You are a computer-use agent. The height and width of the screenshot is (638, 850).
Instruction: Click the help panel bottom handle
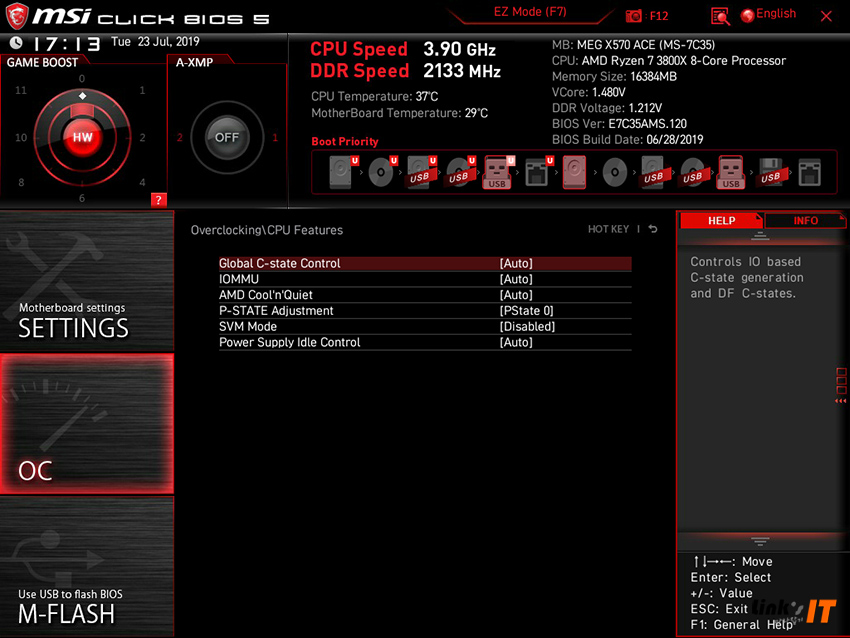coord(760,541)
